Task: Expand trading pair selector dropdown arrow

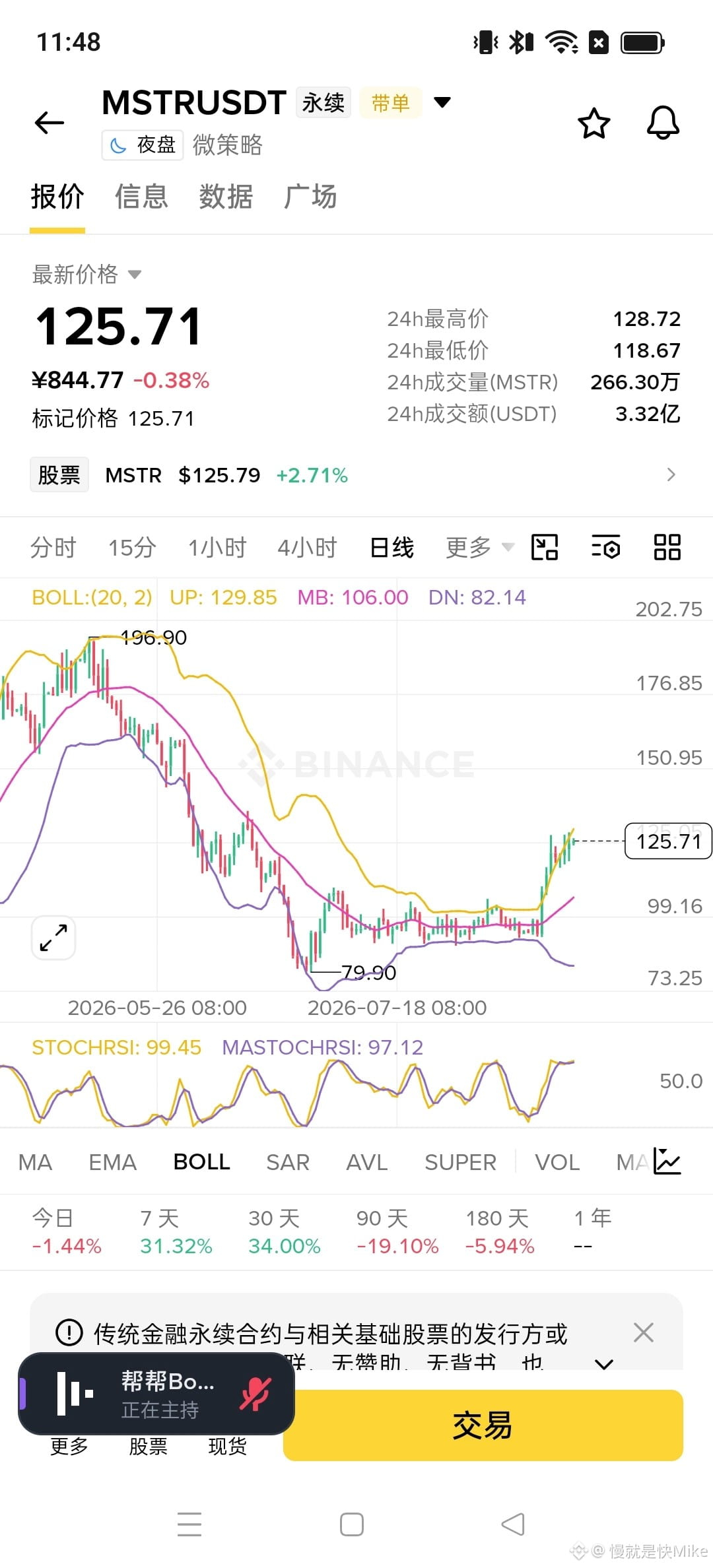Action: click(x=442, y=102)
